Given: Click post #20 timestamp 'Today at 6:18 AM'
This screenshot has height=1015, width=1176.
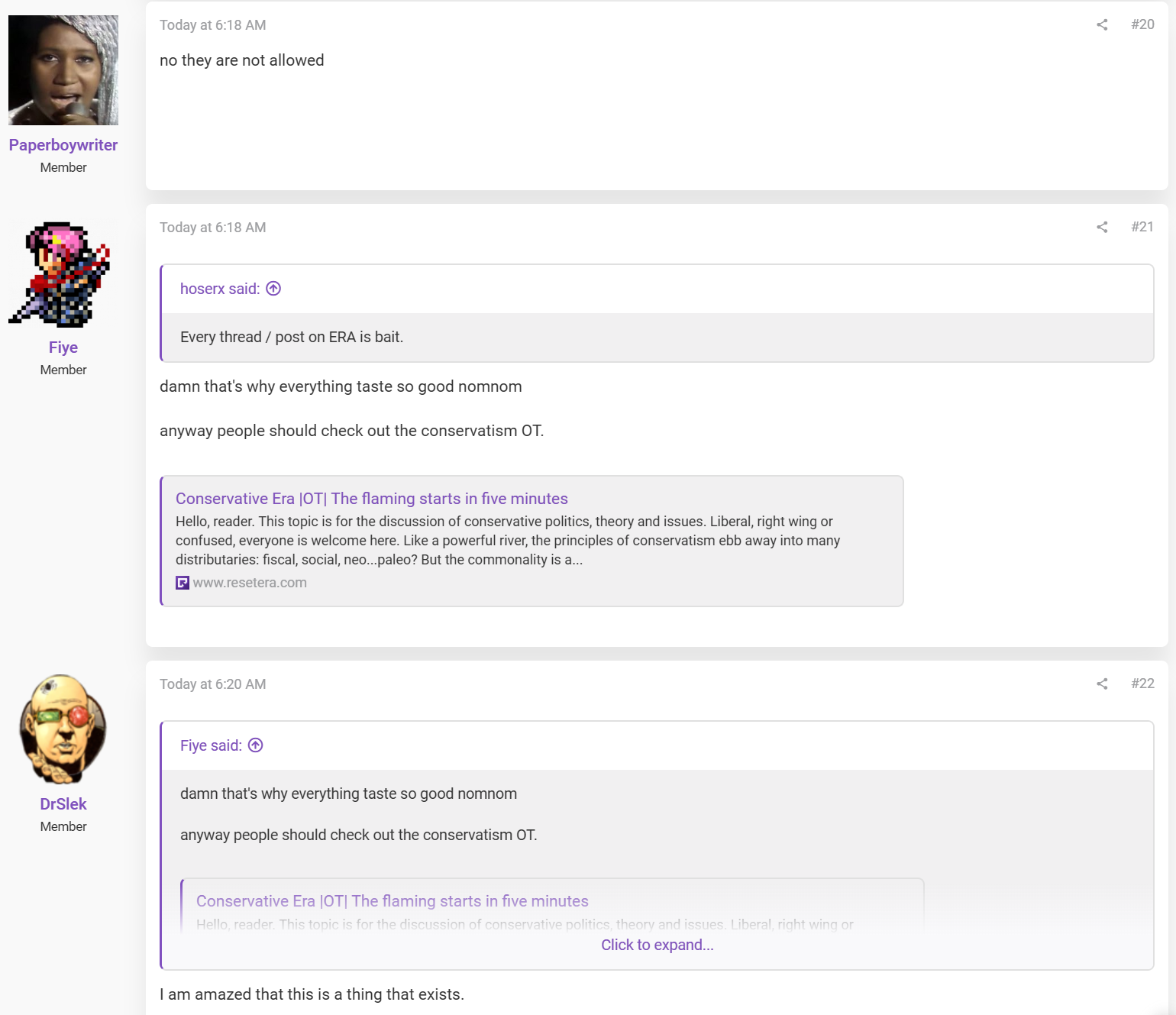Looking at the screenshot, I should (213, 25).
